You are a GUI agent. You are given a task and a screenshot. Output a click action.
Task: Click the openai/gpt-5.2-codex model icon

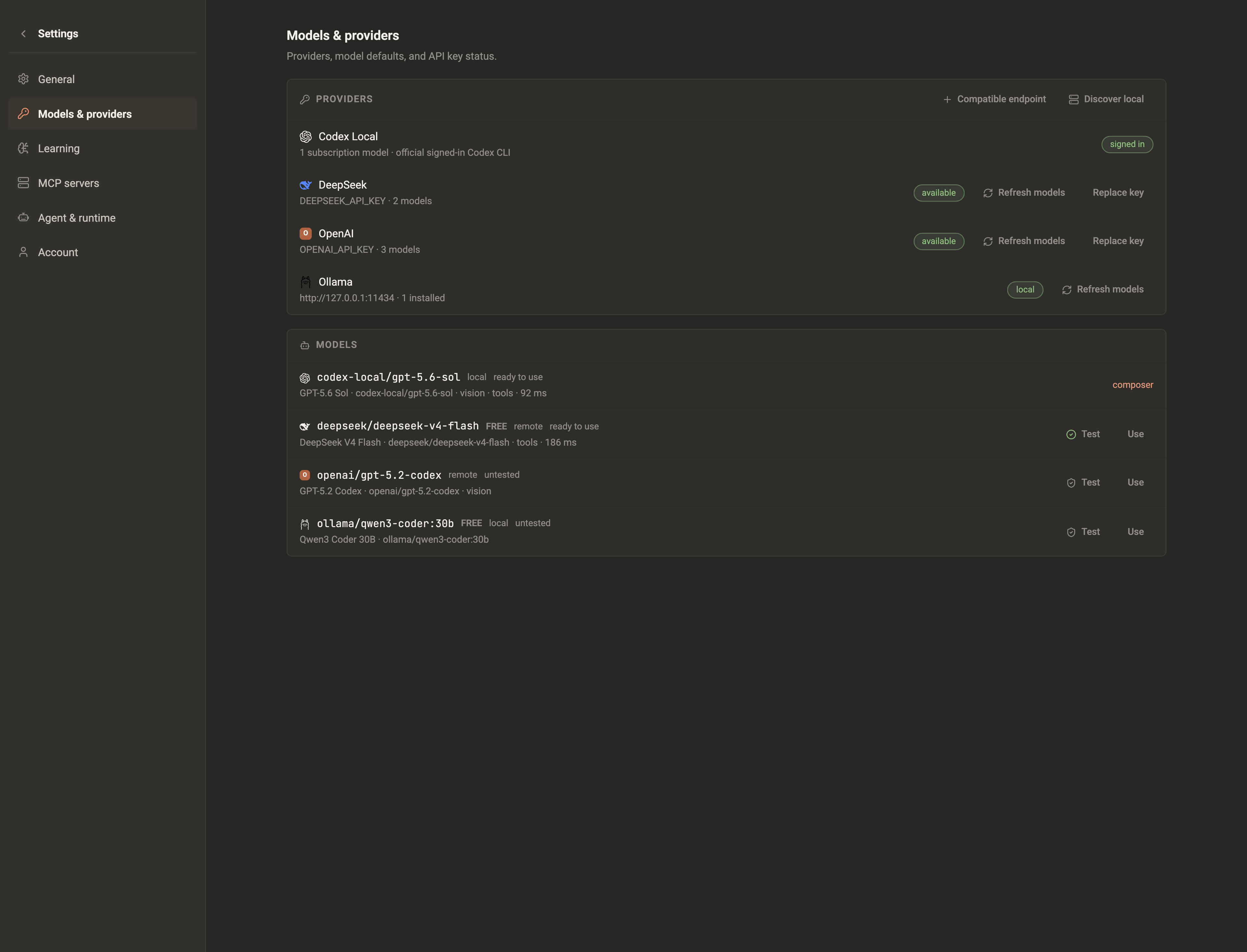pos(305,475)
